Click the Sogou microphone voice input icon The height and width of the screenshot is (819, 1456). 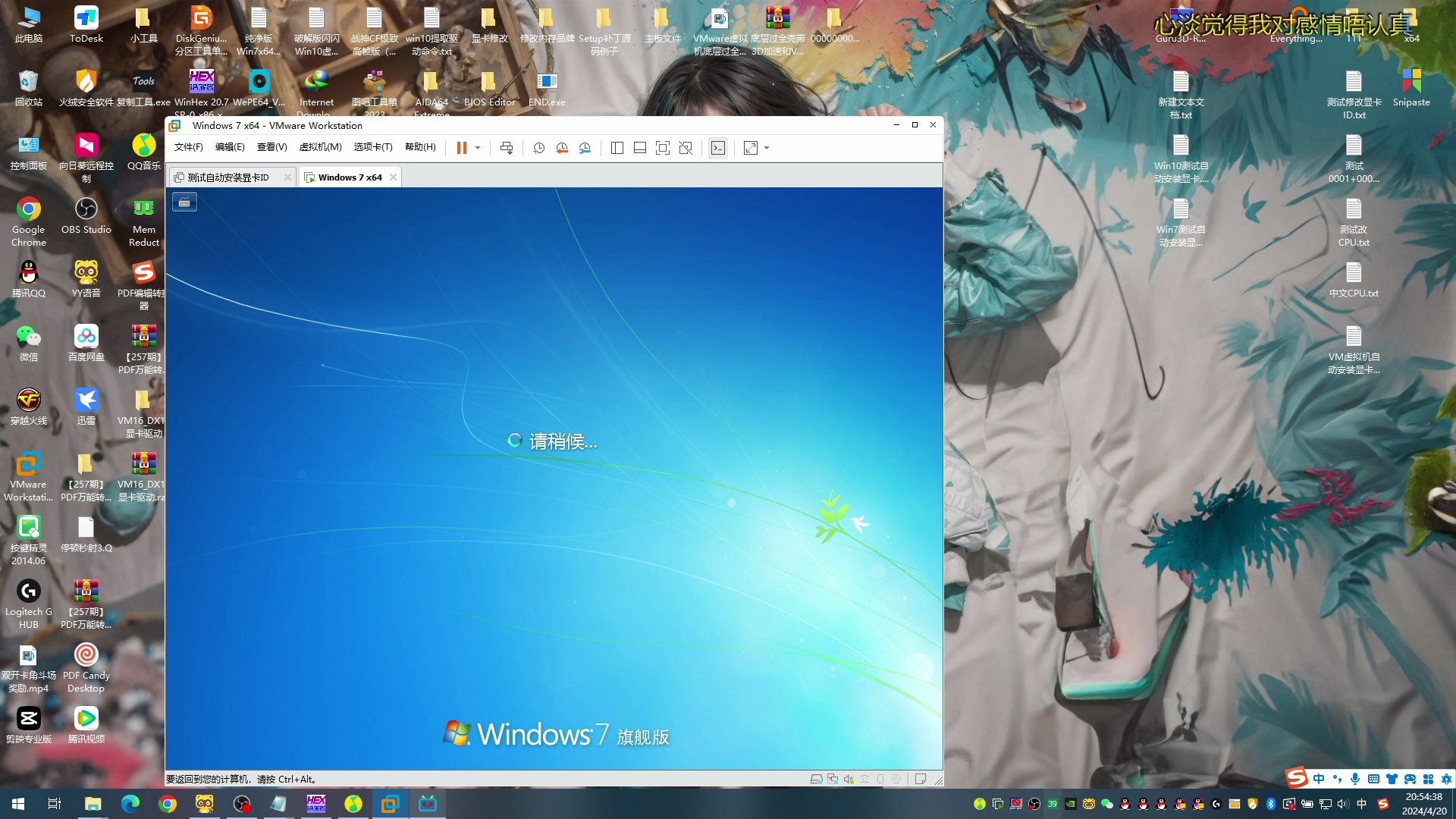tap(1355, 779)
